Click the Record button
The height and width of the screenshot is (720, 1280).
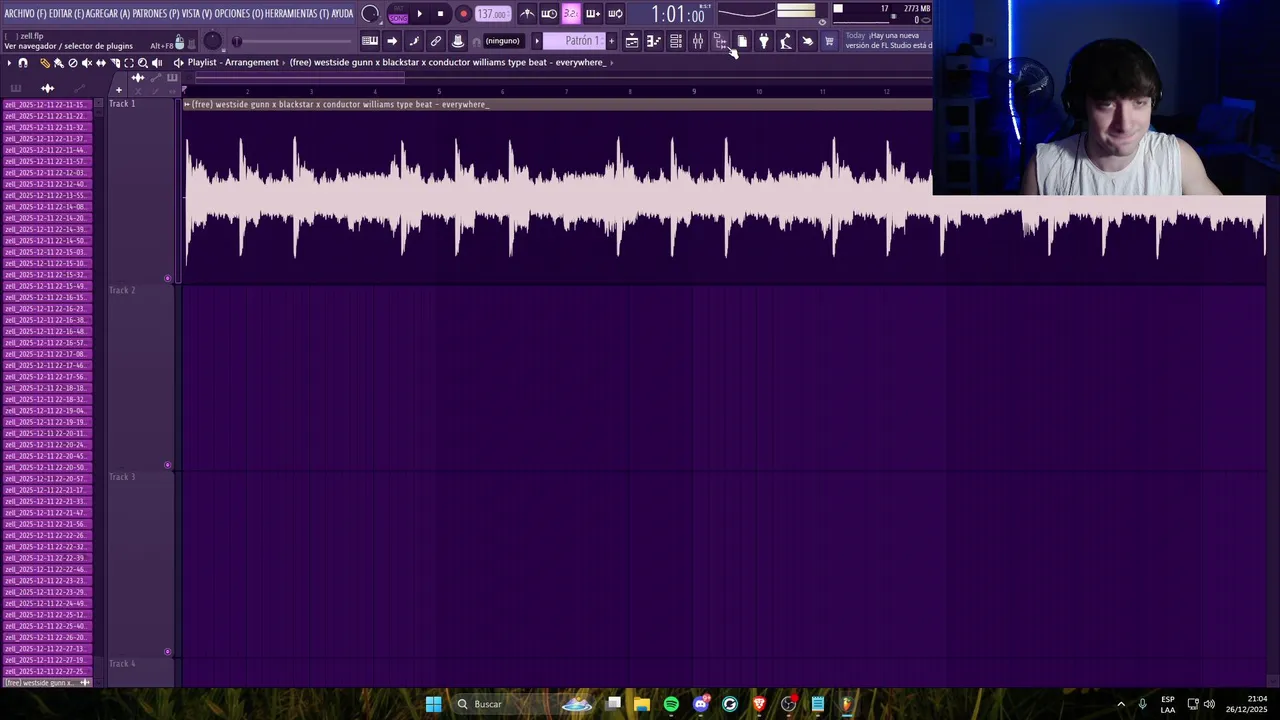[x=463, y=14]
